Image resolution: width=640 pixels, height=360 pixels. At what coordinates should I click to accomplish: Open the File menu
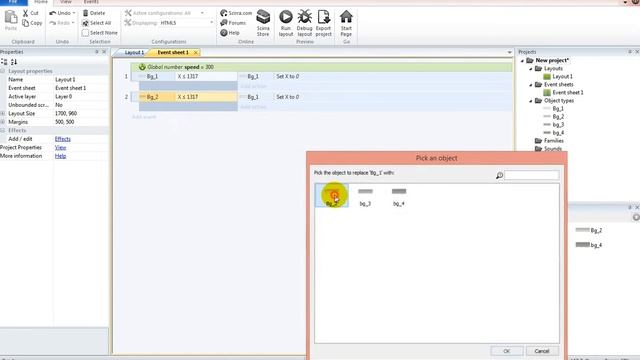click(13, 2)
